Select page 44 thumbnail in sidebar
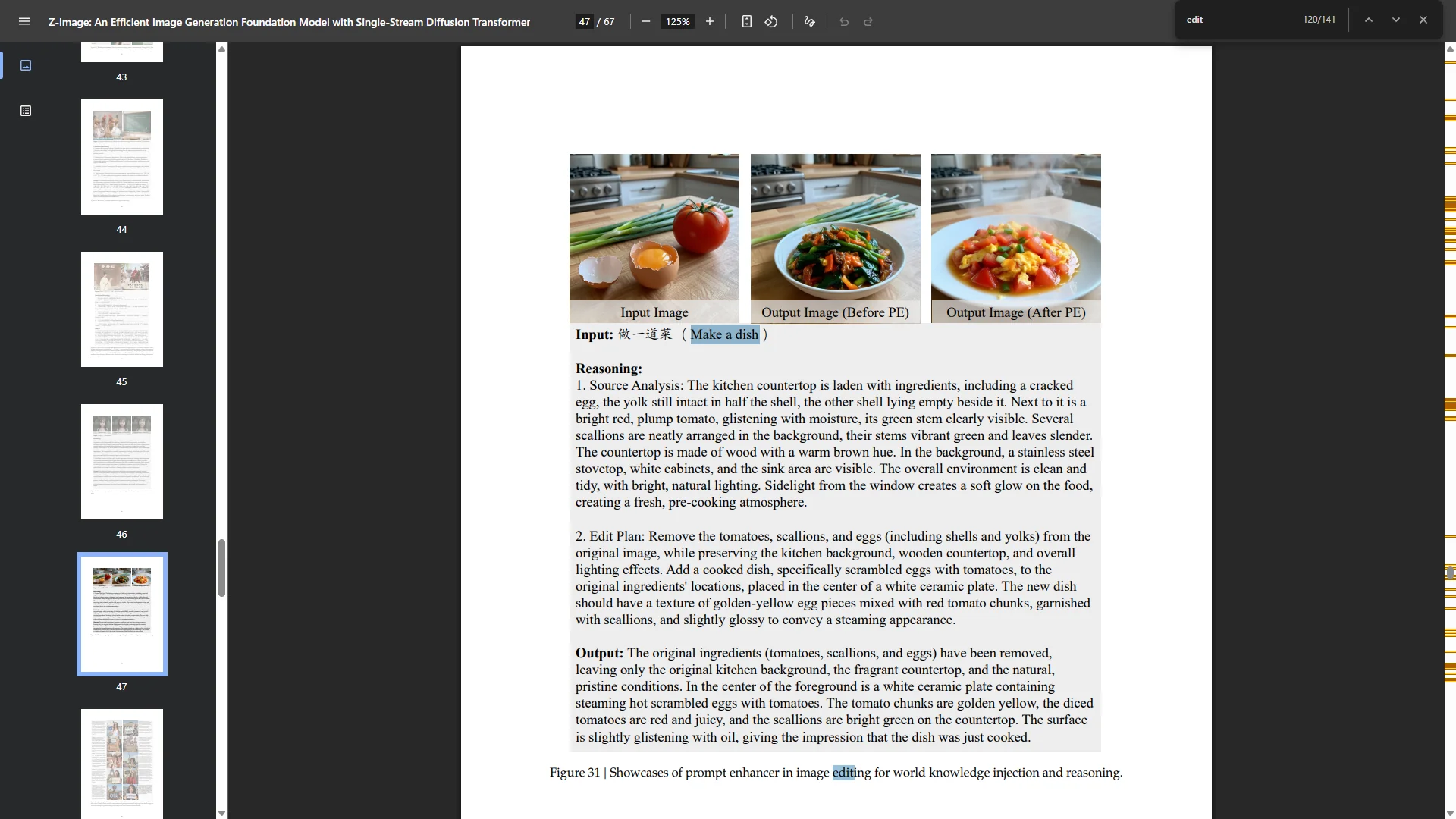Screen dimensions: 1456x819 click(122, 157)
